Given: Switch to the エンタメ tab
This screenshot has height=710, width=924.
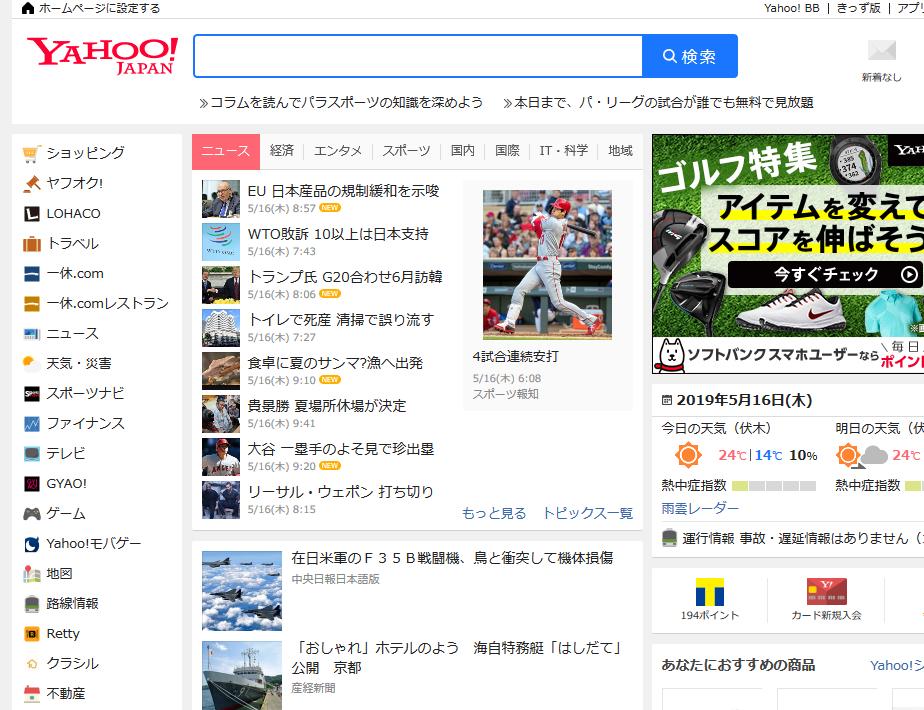Looking at the screenshot, I should click(x=338, y=151).
